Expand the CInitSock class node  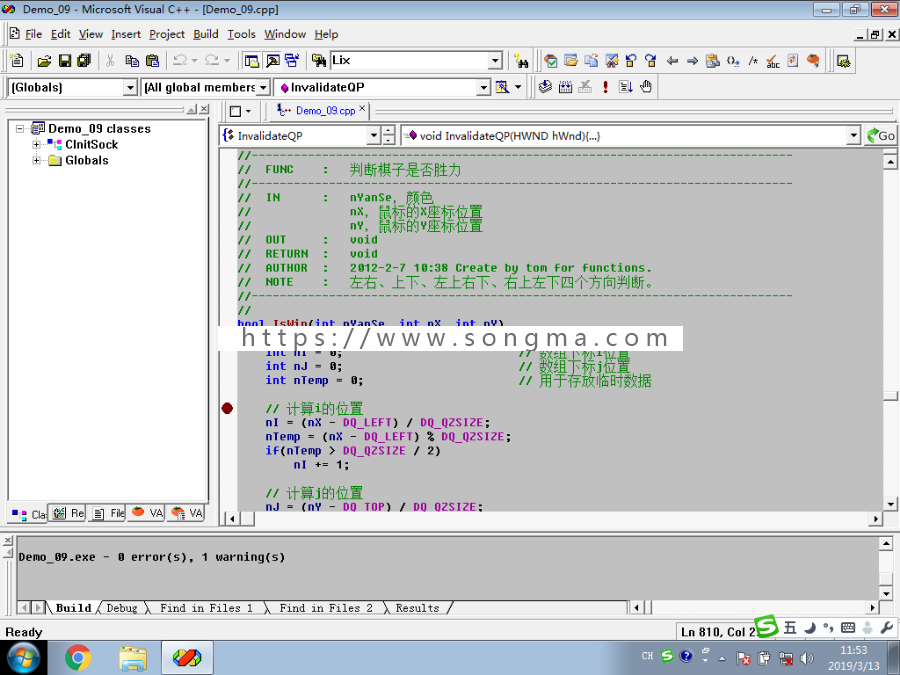pyautogui.click(x=36, y=145)
